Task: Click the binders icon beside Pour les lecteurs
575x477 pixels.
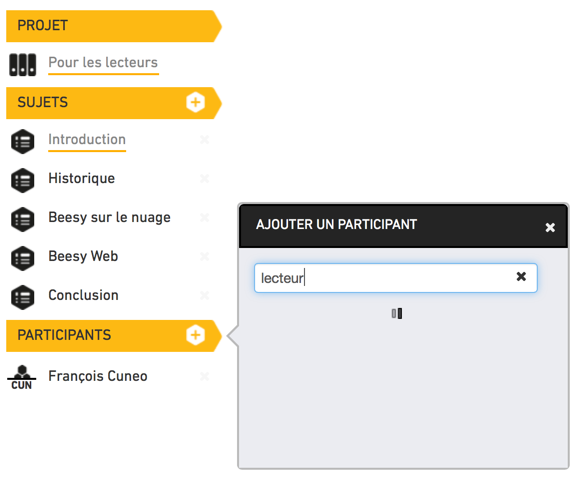Action: (23, 65)
